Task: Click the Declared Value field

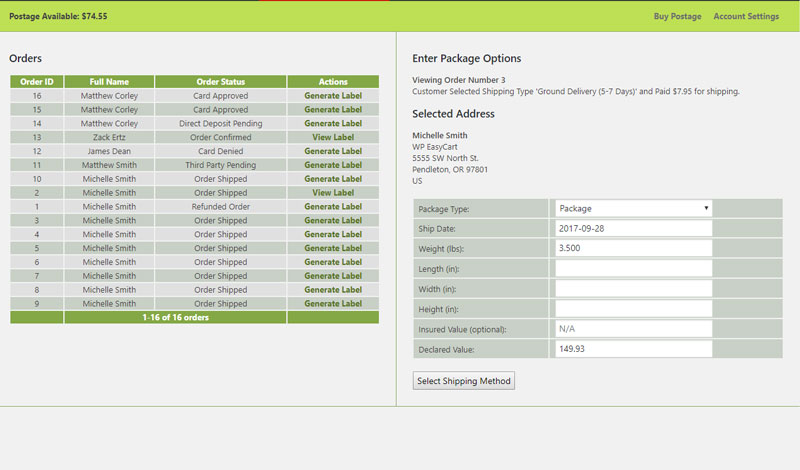Action: click(x=634, y=349)
